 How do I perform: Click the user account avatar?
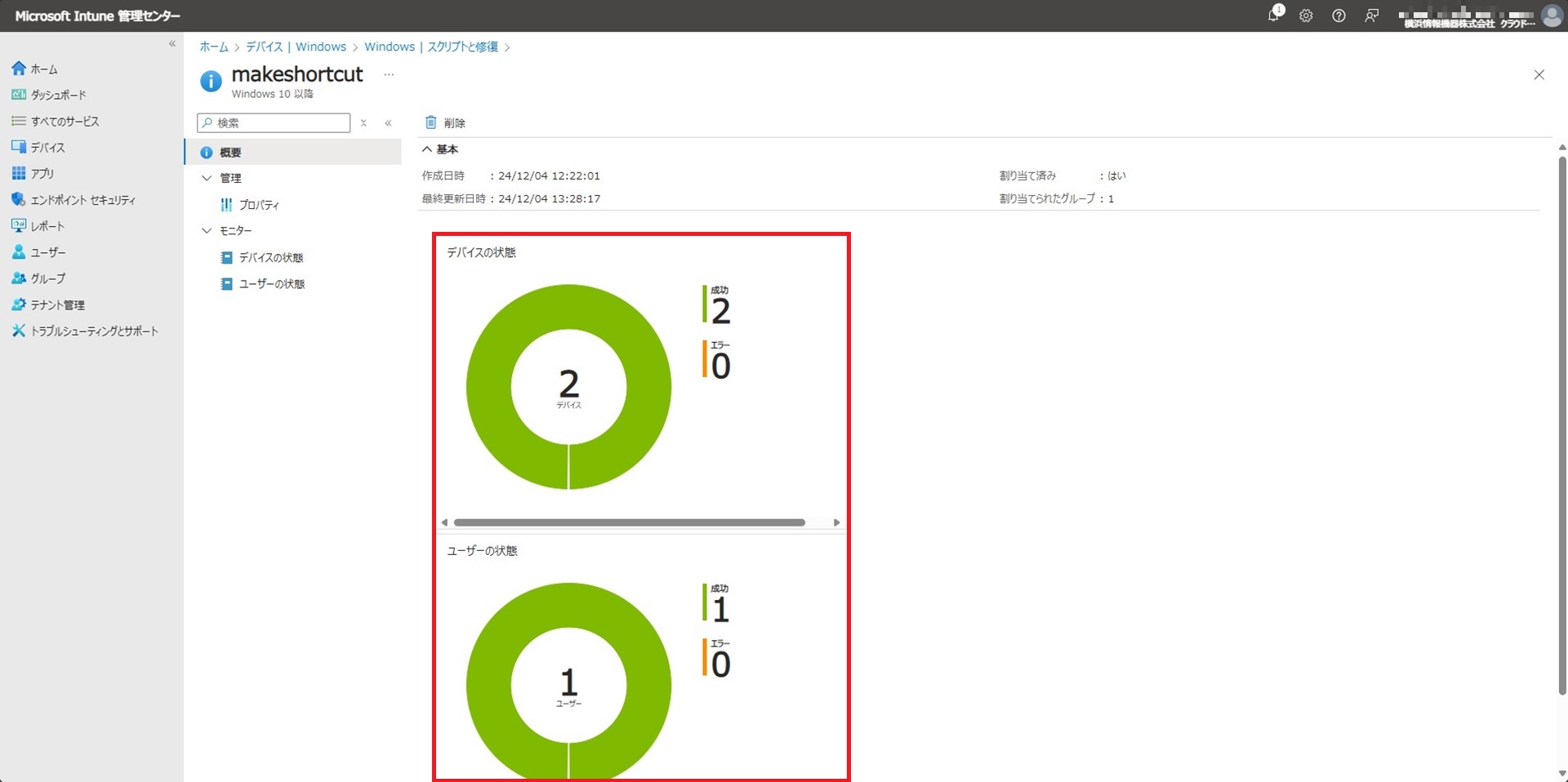pos(1551,16)
